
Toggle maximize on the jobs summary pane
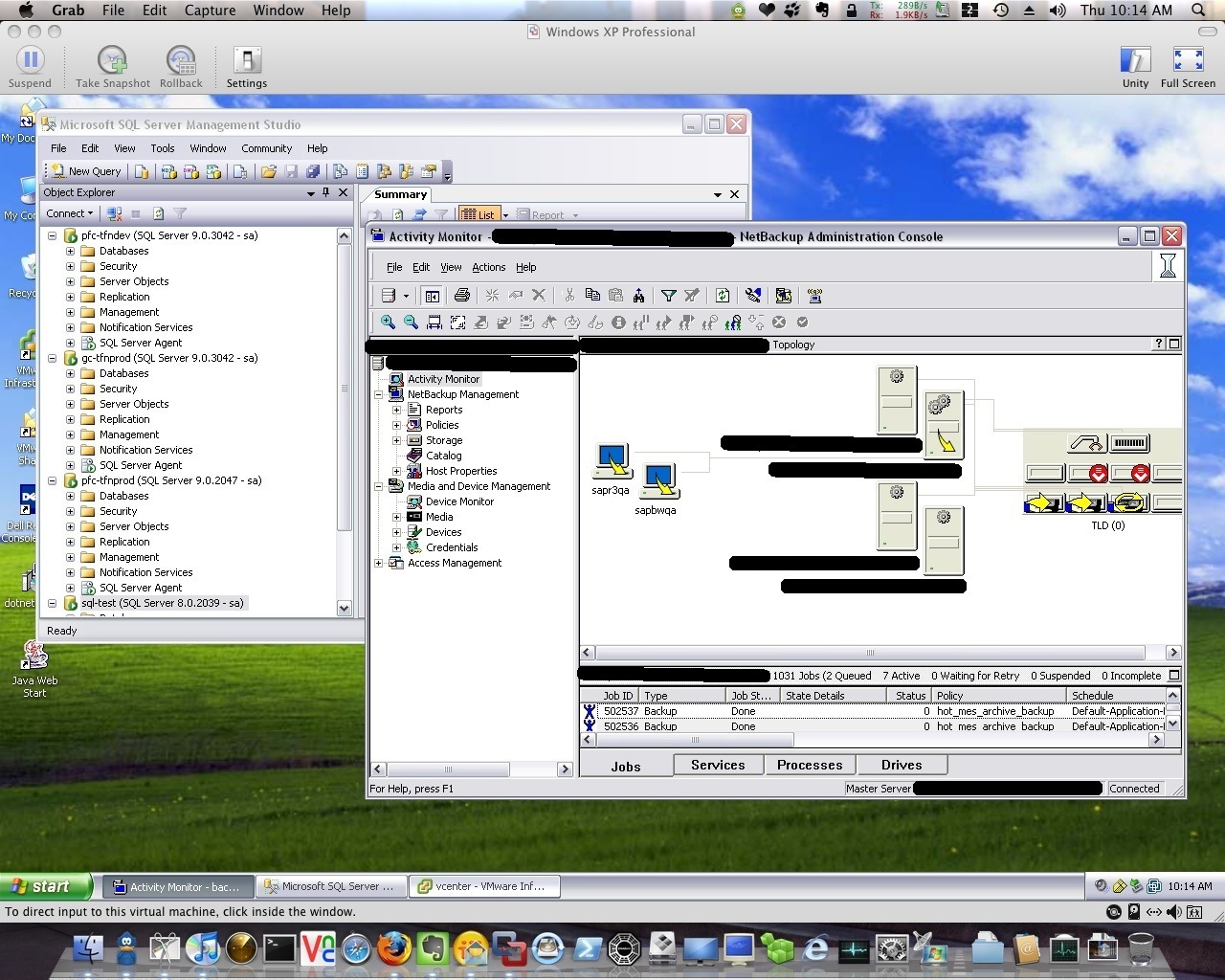tap(1174, 676)
